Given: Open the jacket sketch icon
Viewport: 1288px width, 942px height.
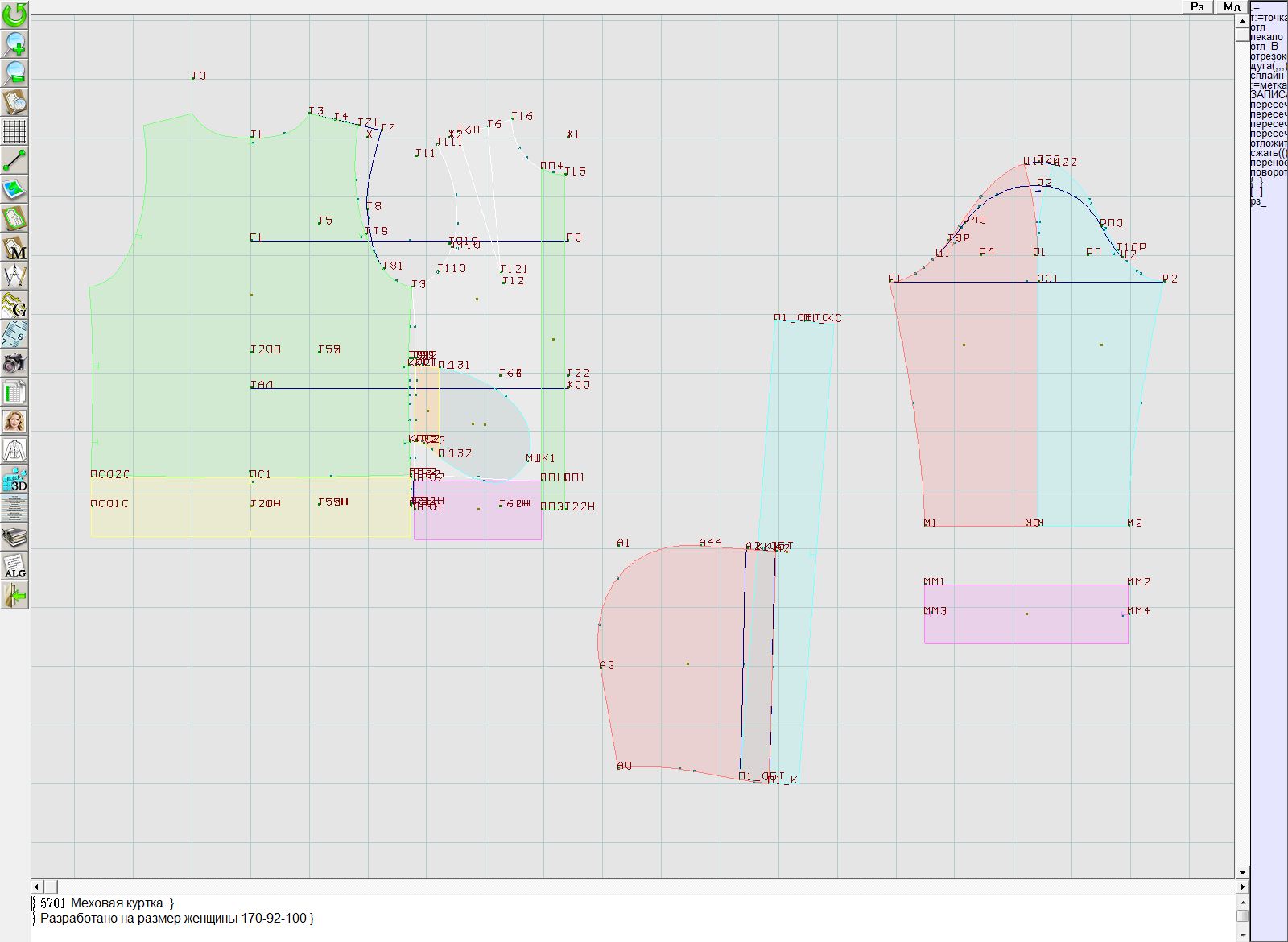Looking at the screenshot, I should click(14, 450).
